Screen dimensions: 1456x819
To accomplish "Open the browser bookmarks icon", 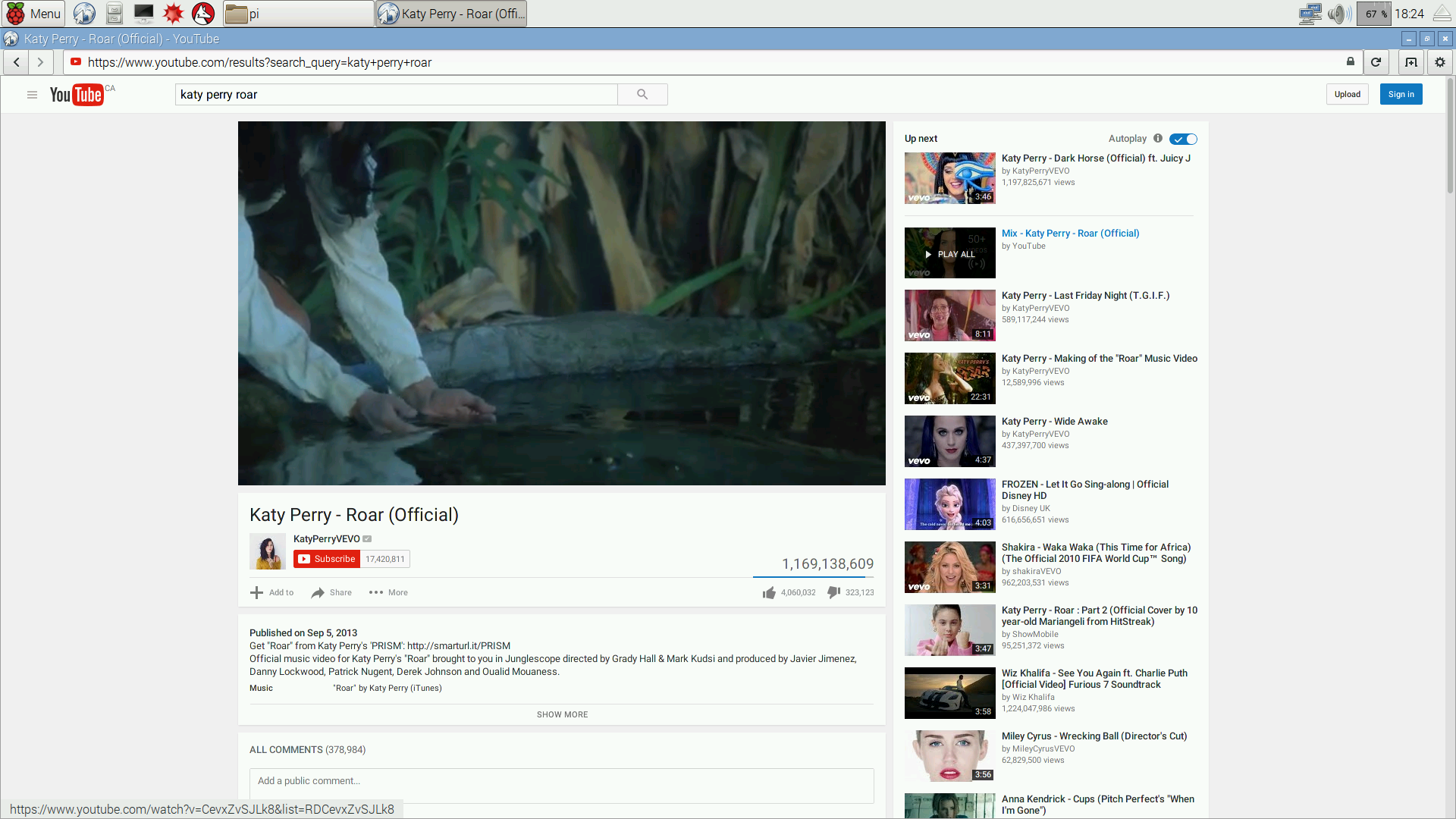I will pyautogui.click(x=1411, y=62).
